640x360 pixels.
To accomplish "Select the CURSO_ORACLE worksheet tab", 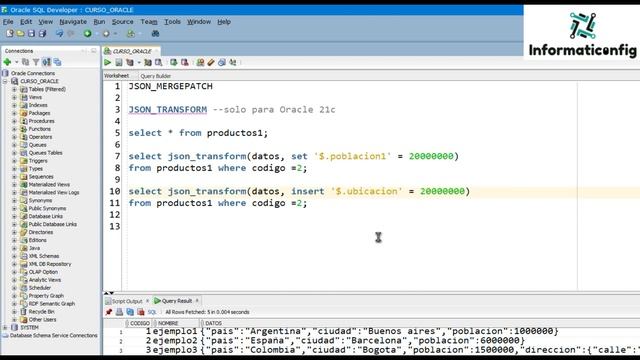I will (x=131, y=51).
